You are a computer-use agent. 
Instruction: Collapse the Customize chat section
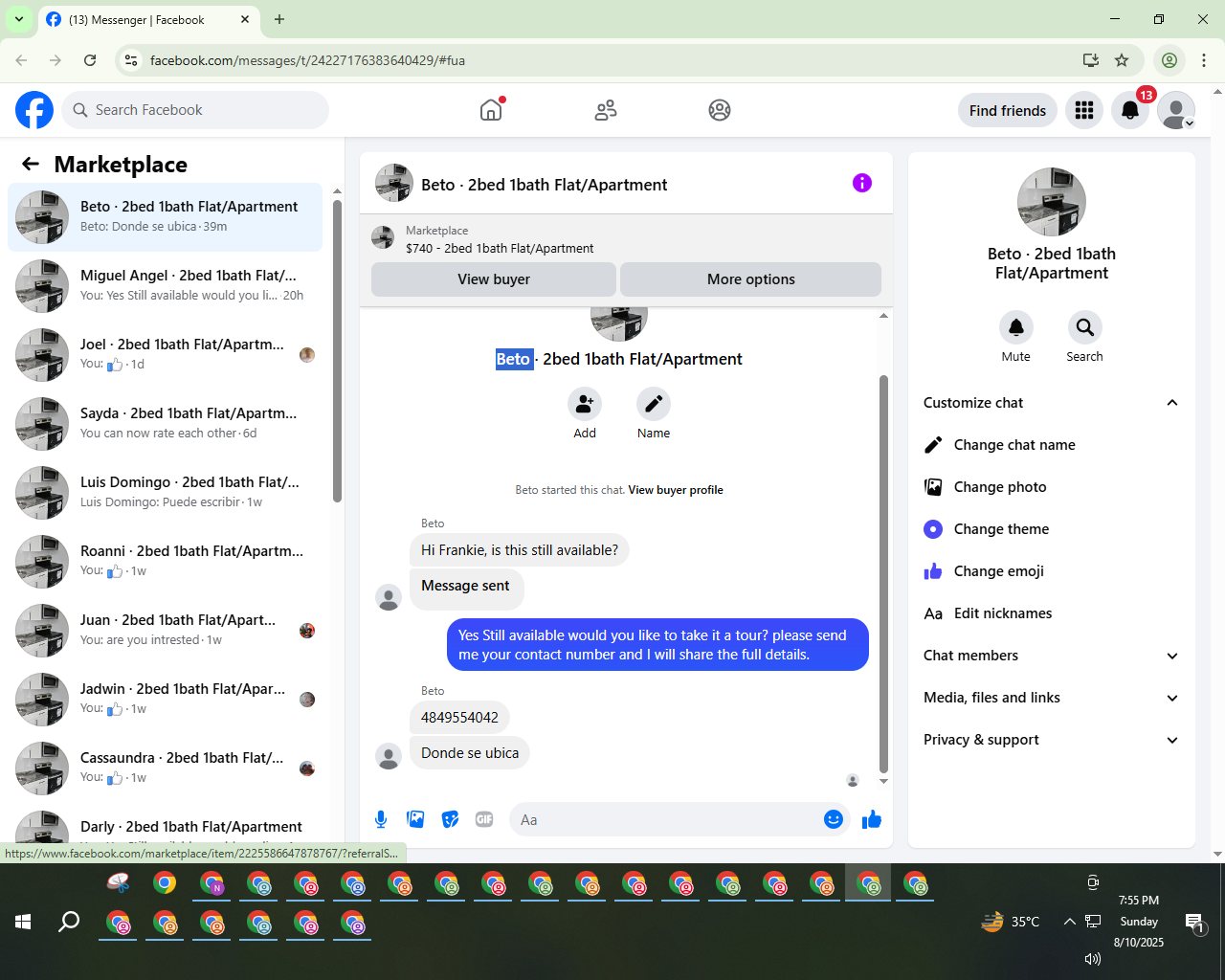click(1052, 403)
